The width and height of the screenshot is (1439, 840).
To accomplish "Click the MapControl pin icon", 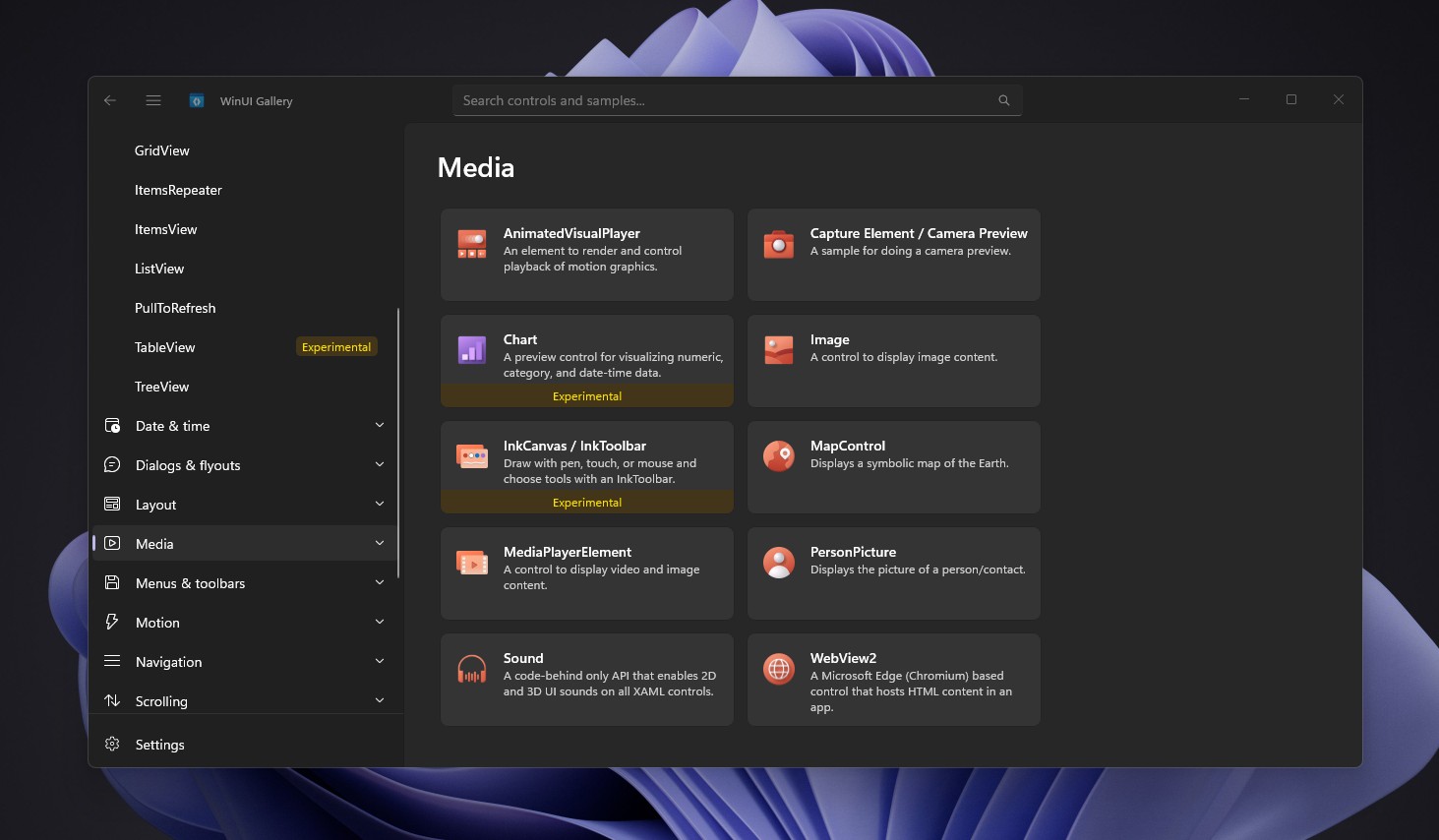I will click(x=779, y=456).
